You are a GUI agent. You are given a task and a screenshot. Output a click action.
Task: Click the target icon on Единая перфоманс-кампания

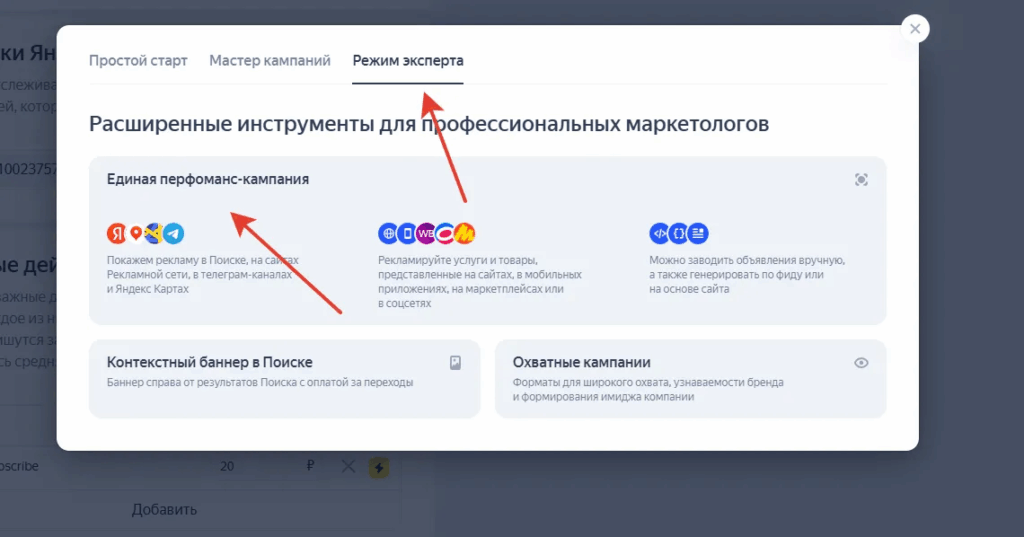(x=861, y=180)
